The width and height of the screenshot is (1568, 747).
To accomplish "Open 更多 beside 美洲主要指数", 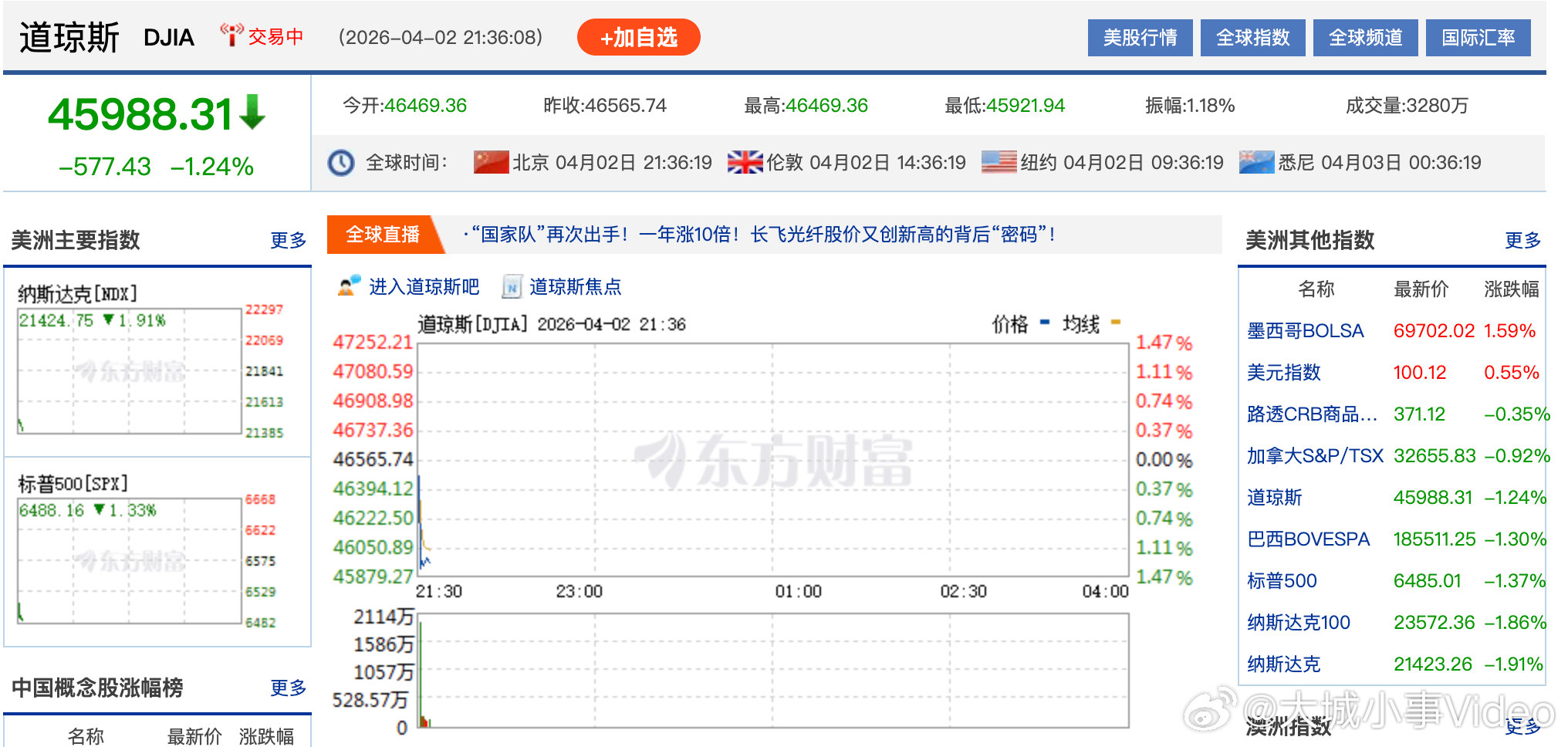I will pyautogui.click(x=289, y=240).
